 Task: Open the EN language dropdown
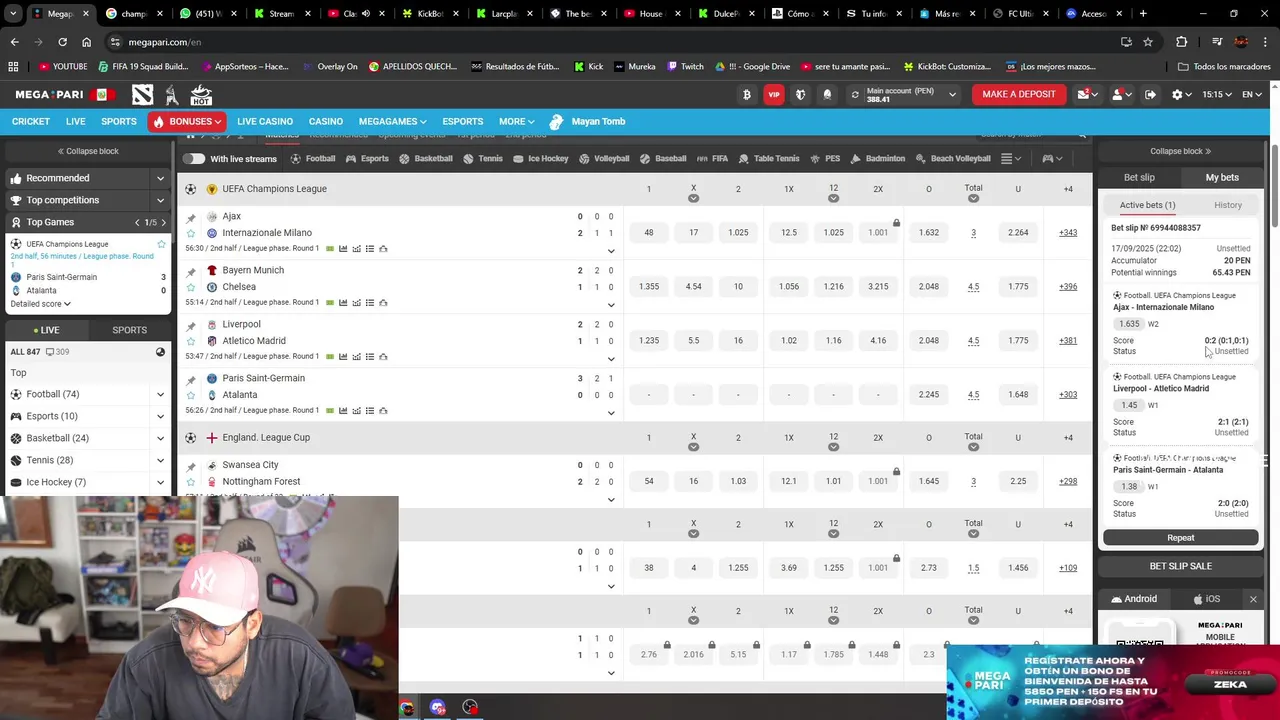1251,94
